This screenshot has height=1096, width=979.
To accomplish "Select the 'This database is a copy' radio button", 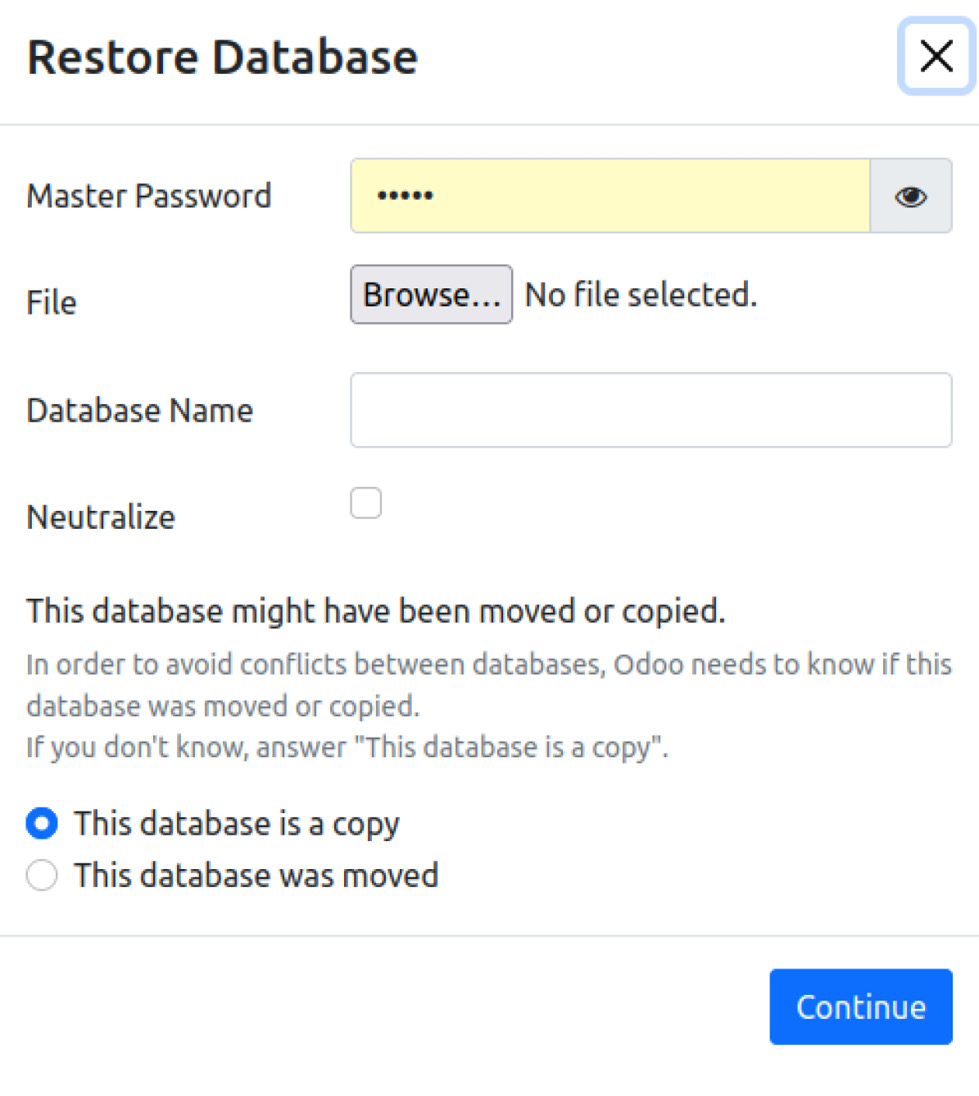I will coord(42,823).
